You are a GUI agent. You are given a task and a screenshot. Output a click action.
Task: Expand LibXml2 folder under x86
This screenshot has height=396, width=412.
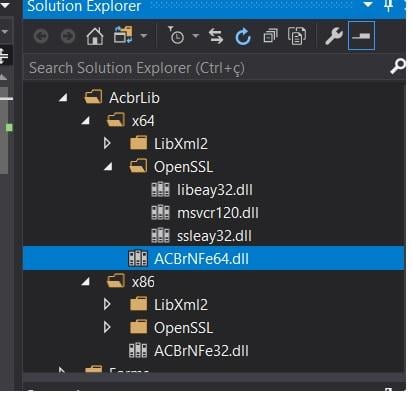107,304
